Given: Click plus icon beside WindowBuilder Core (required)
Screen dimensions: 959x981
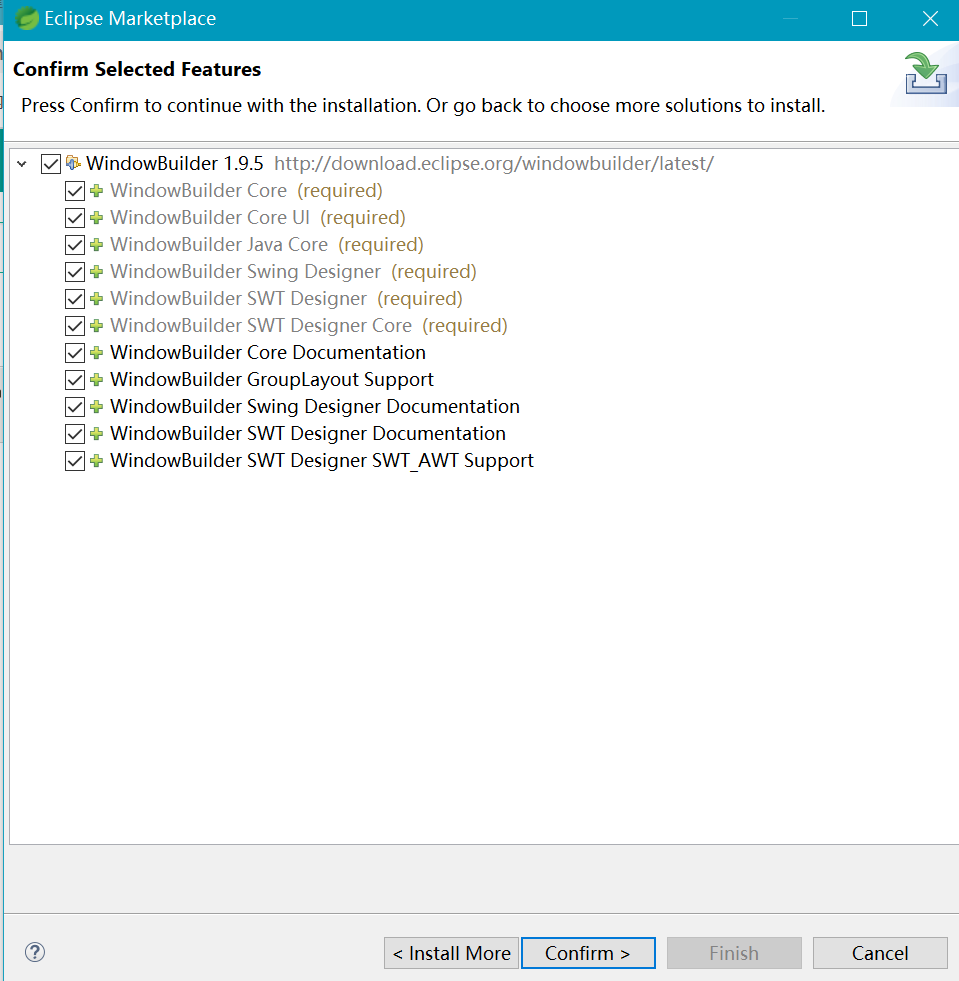Looking at the screenshot, I should (96, 191).
